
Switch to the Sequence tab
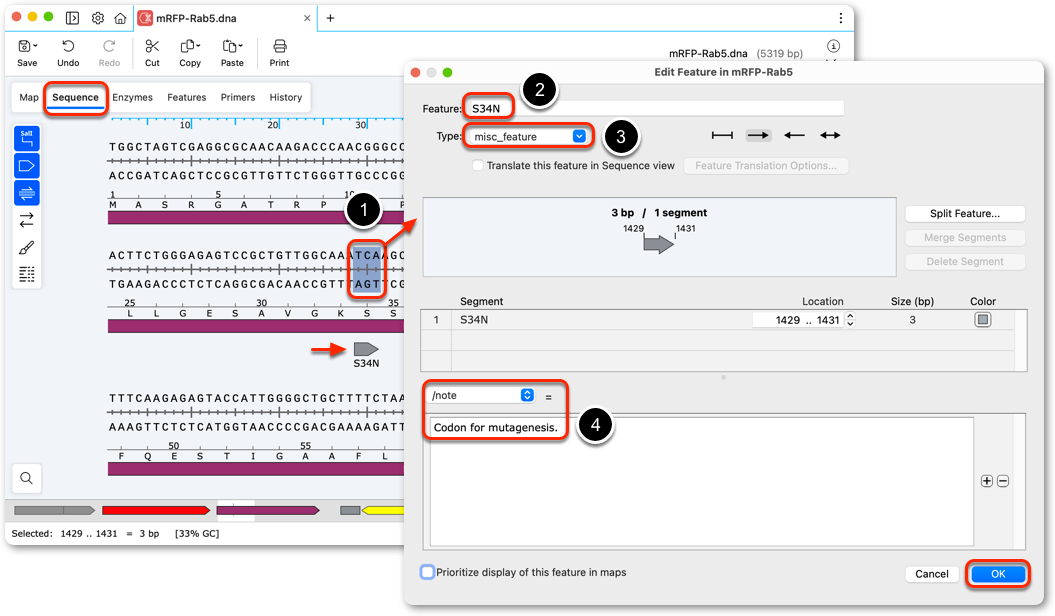[x=75, y=98]
